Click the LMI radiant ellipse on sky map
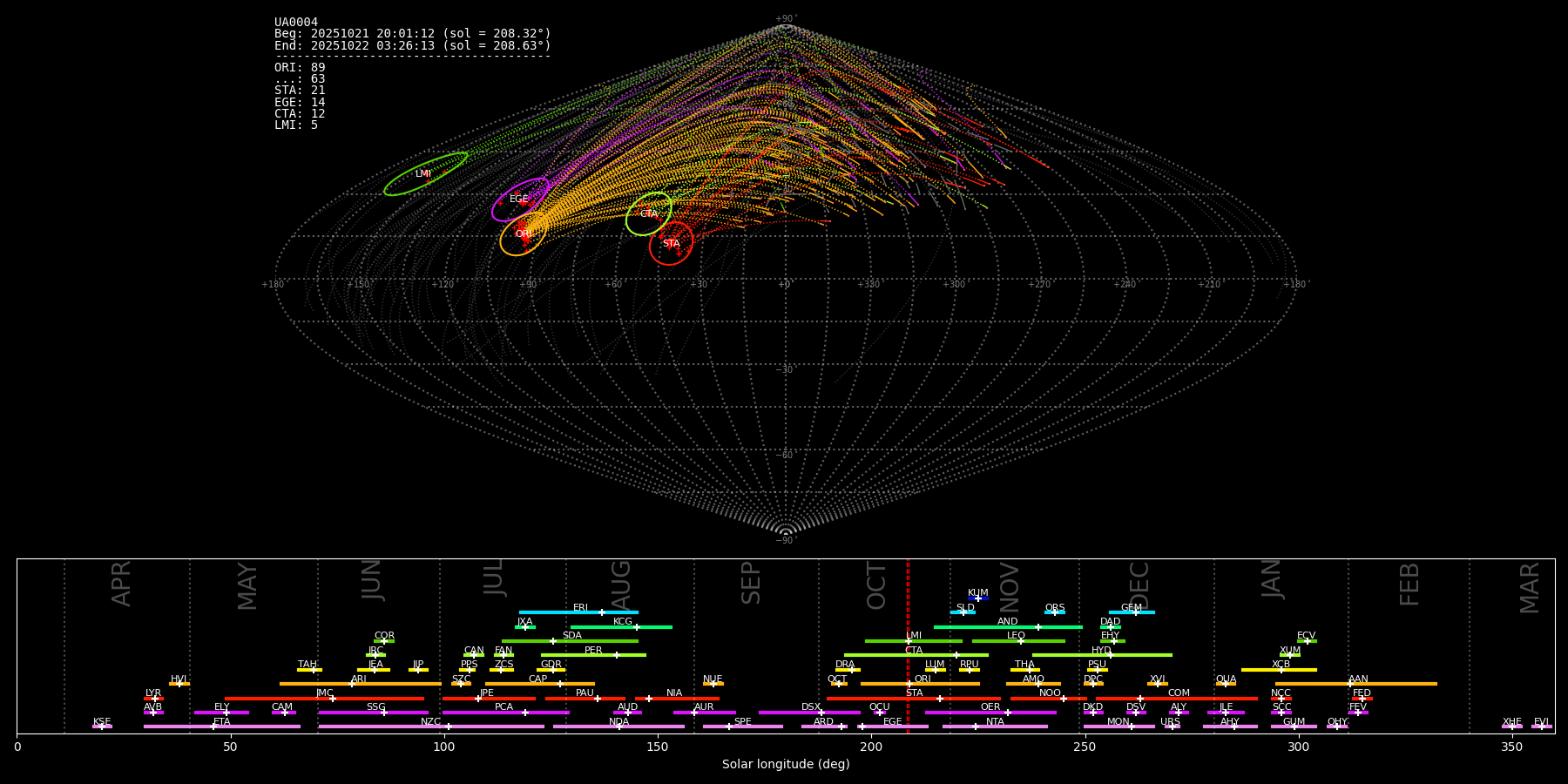Screen dimensions: 1568x784 coord(426,174)
